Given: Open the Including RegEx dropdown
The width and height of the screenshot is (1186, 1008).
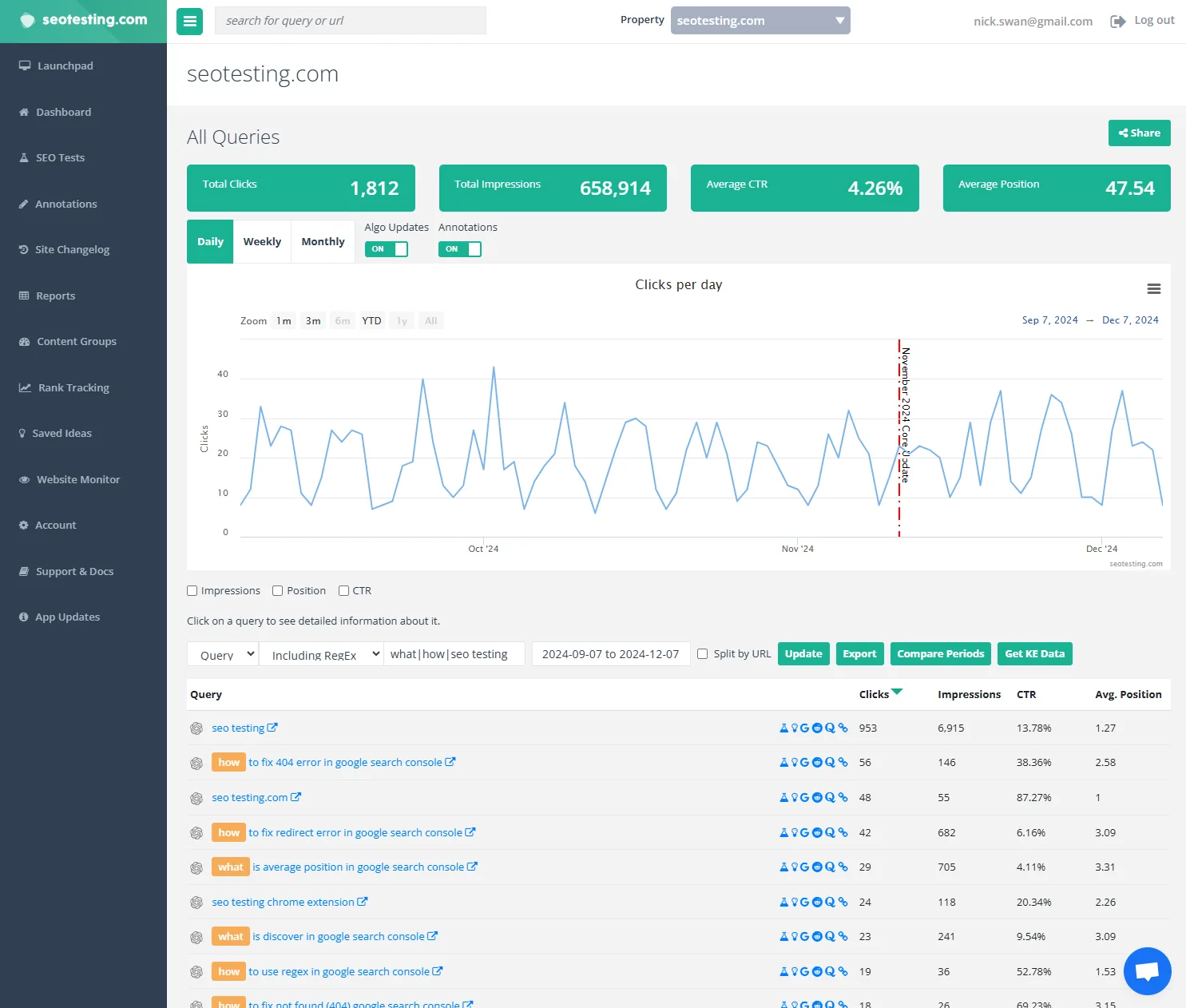Looking at the screenshot, I should (x=321, y=654).
